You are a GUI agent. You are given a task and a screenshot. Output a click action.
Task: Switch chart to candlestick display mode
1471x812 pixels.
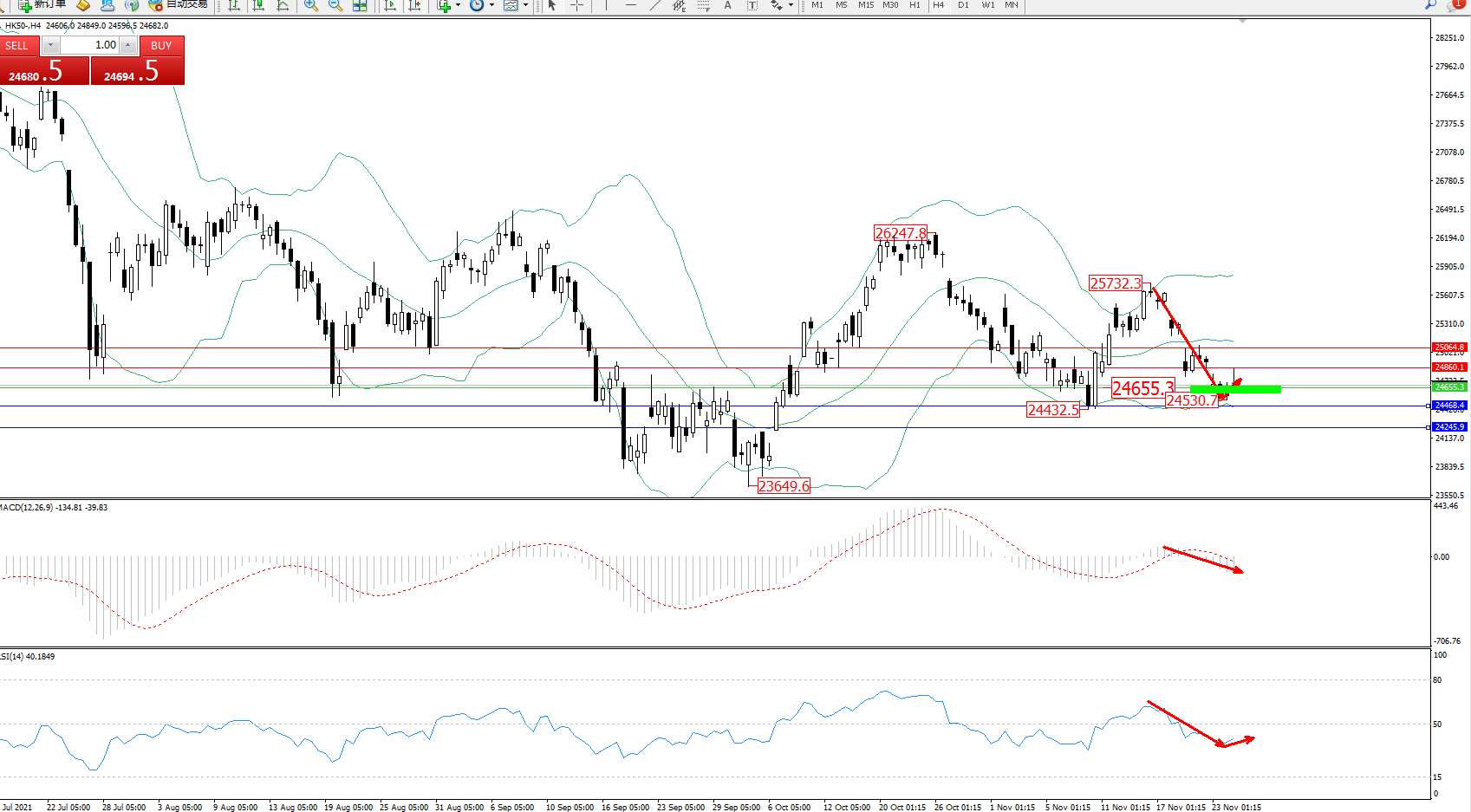pyautogui.click(x=258, y=5)
